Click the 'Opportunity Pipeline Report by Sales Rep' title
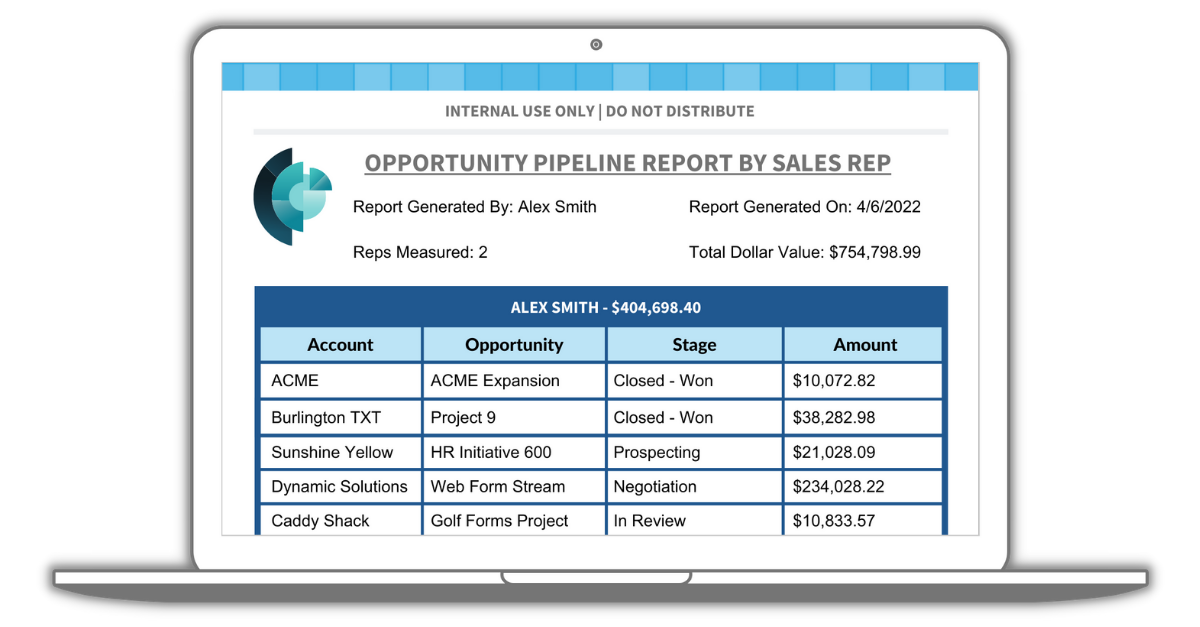1200x627 pixels. [627, 164]
